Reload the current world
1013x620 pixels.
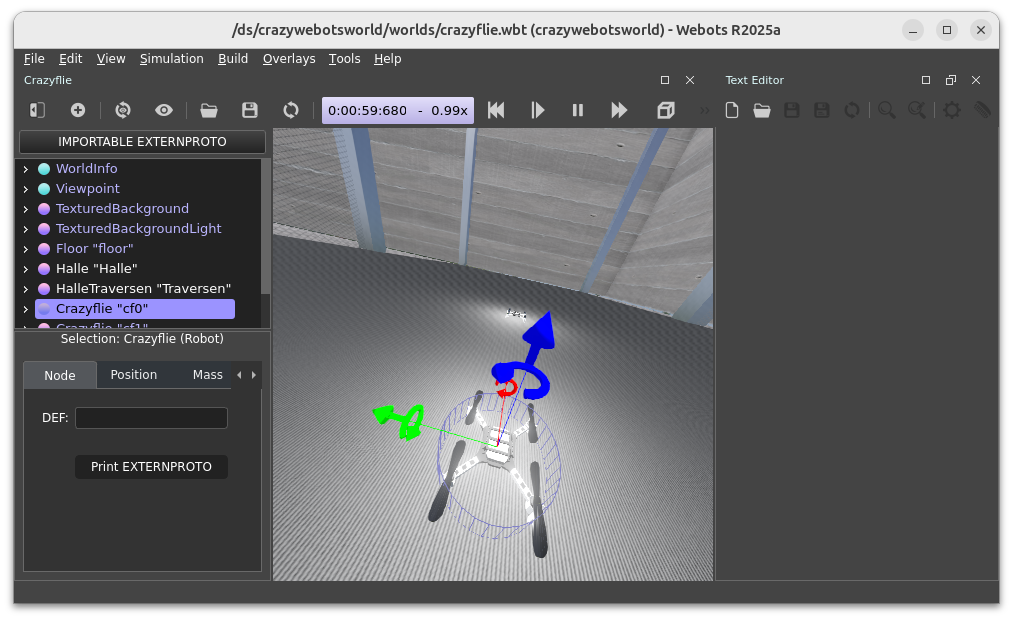pyautogui.click(x=290, y=110)
